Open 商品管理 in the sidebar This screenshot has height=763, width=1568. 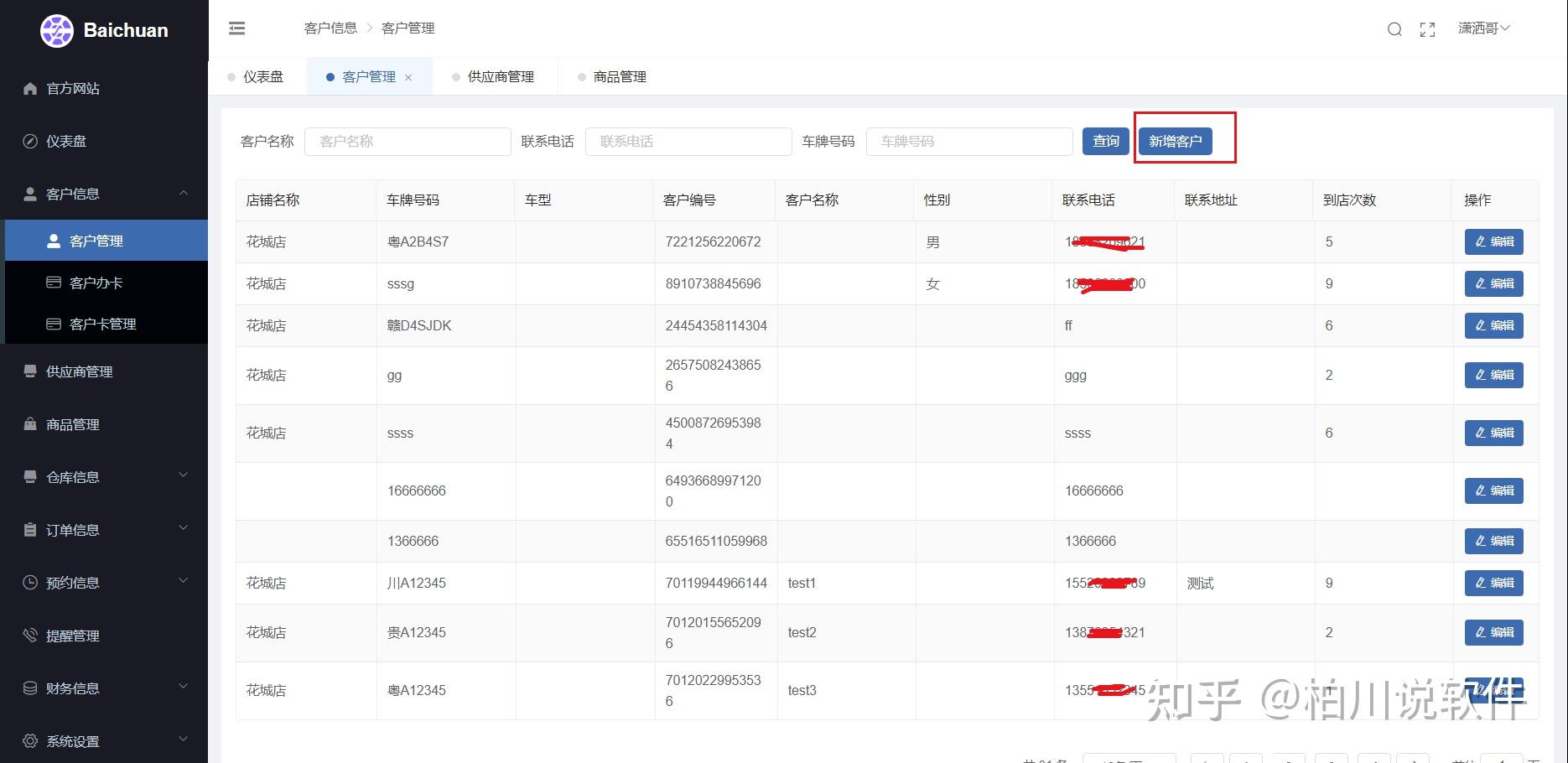(x=104, y=424)
